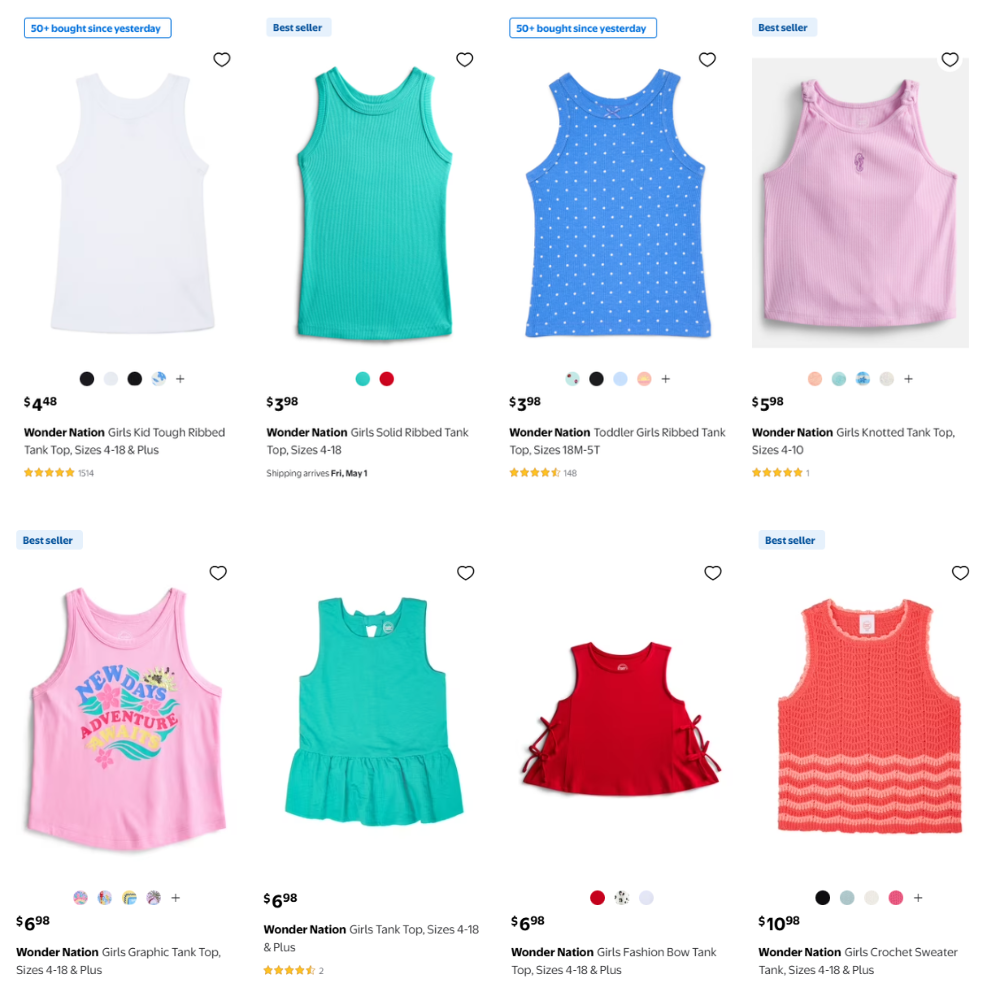The image size is (1000, 1000).
Task: Favorite the red Fashion Bow Tank
Action: [713, 573]
